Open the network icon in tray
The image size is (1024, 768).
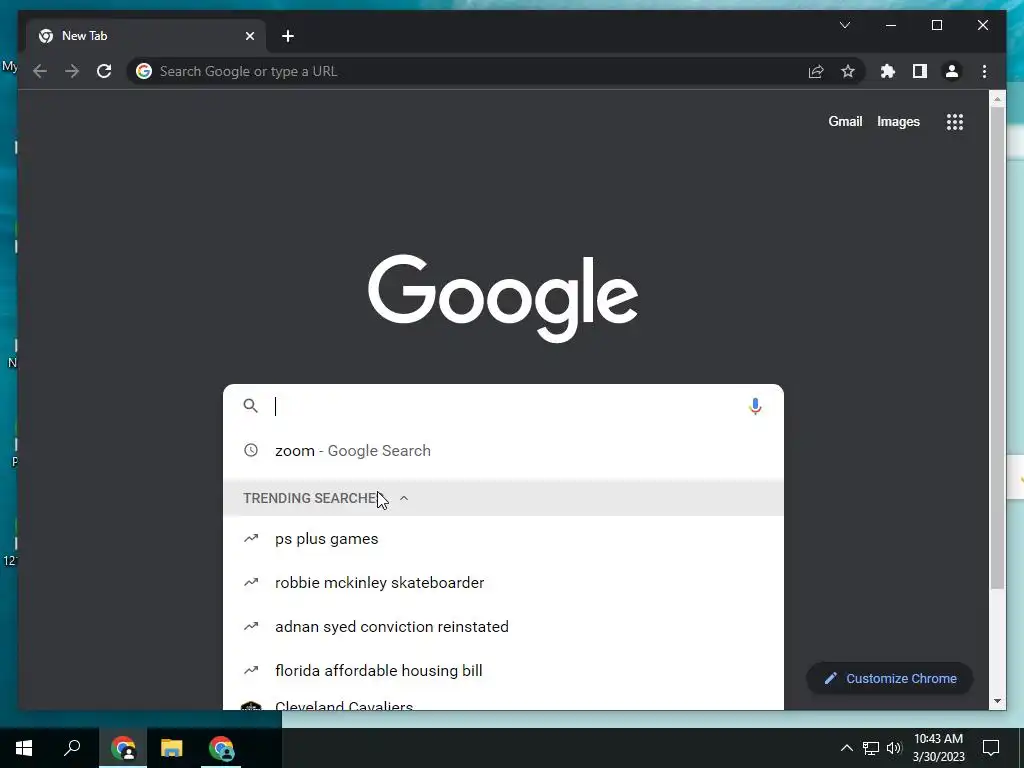coord(871,748)
